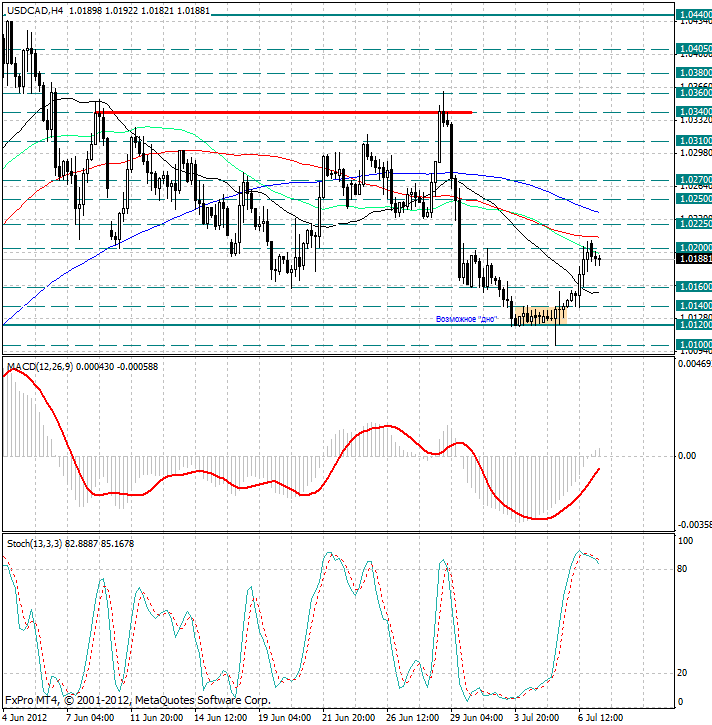
Task: Click the 6 Jul 12:00 time label
Action: click(x=602, y=717)
